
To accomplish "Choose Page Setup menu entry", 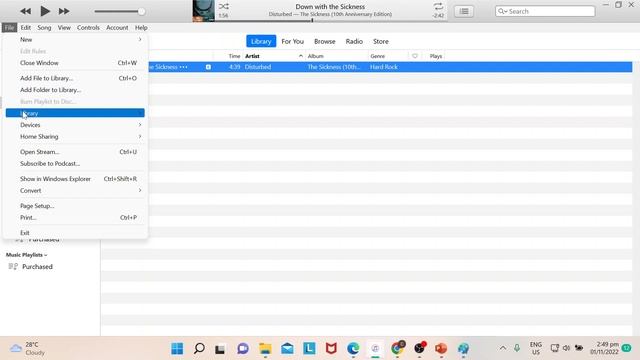I will pyautogui.click(x=75, y=206).
